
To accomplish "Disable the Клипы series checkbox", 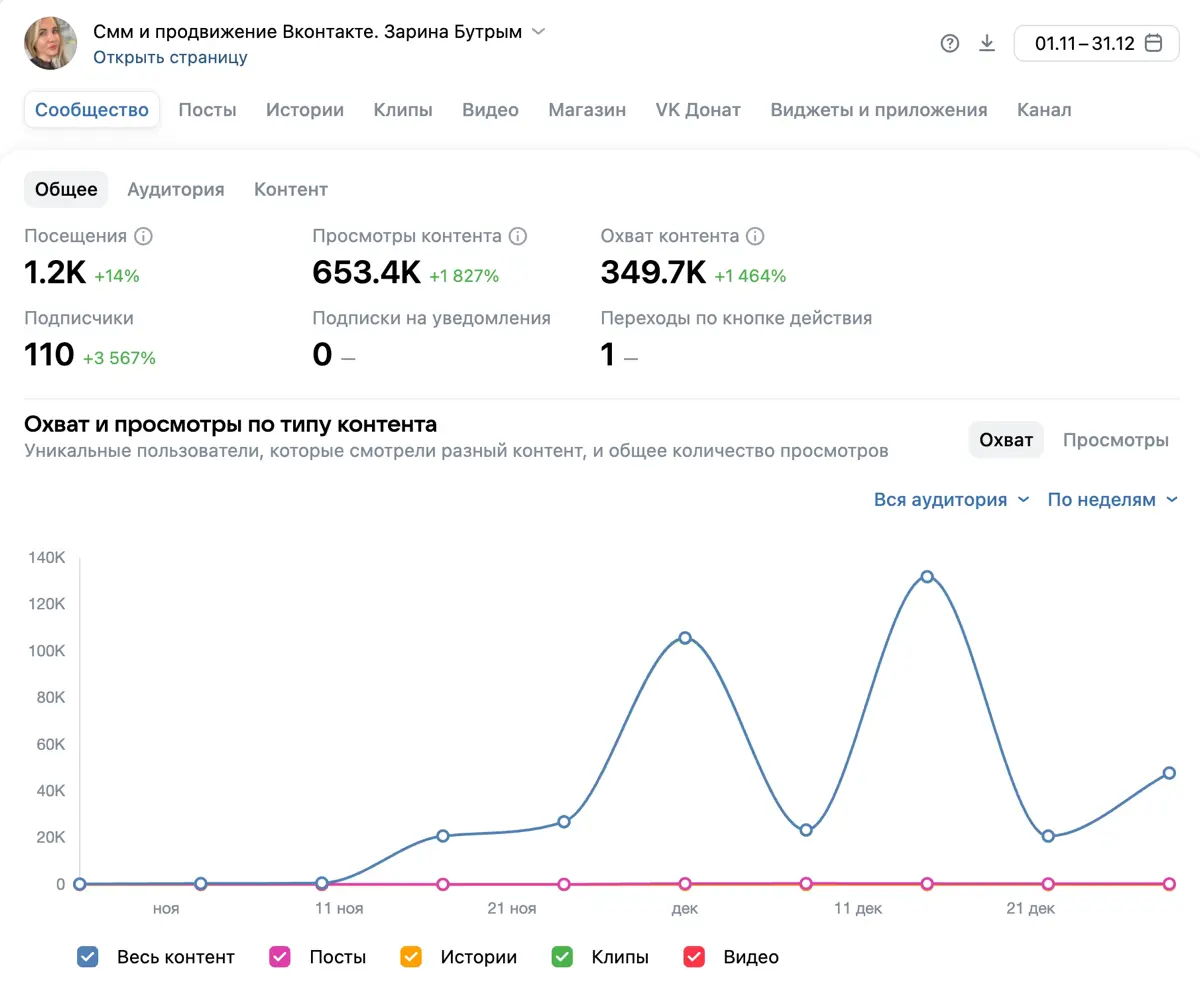I will click(562, 957).
